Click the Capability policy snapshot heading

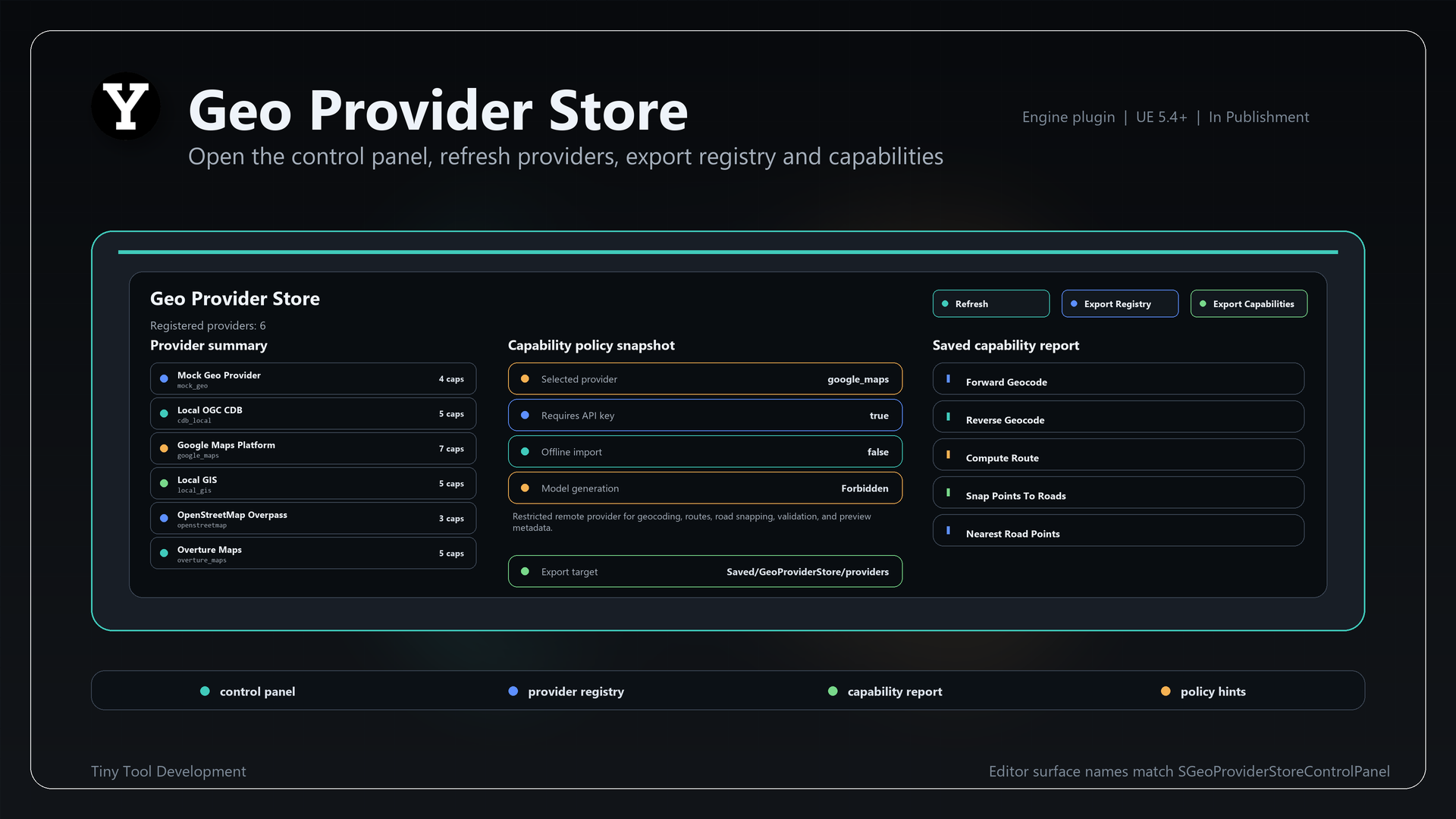click(591, 345)
